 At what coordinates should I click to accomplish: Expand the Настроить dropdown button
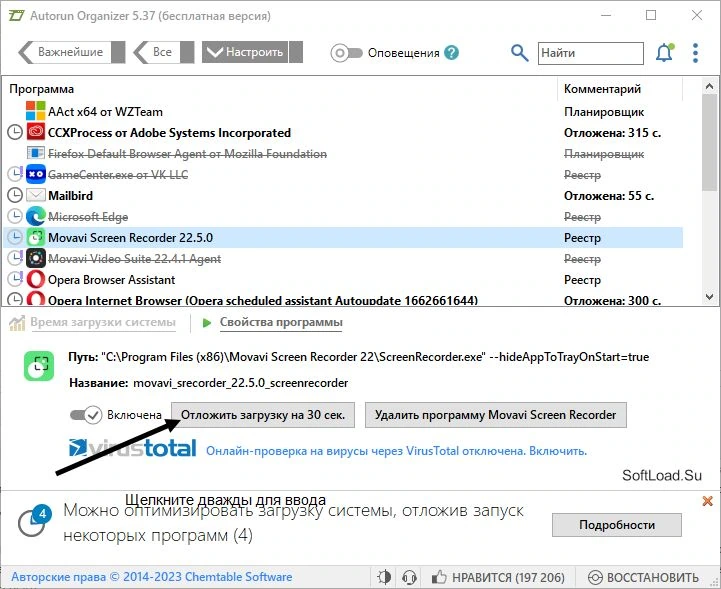pyautogui.click(x=245, y=52)
